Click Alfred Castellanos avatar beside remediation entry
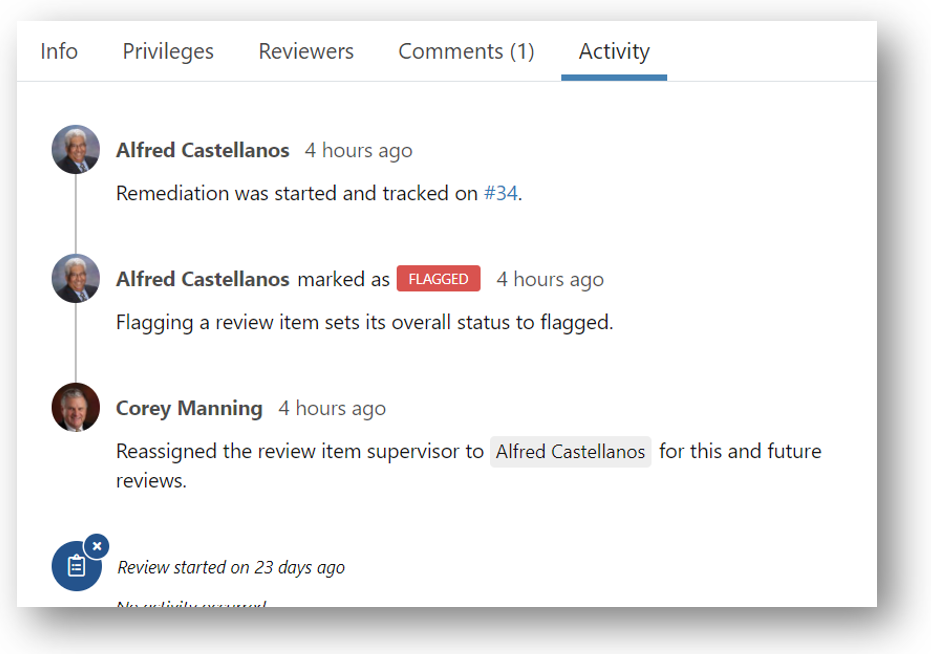The image size is (931, 654). (76, 150)
